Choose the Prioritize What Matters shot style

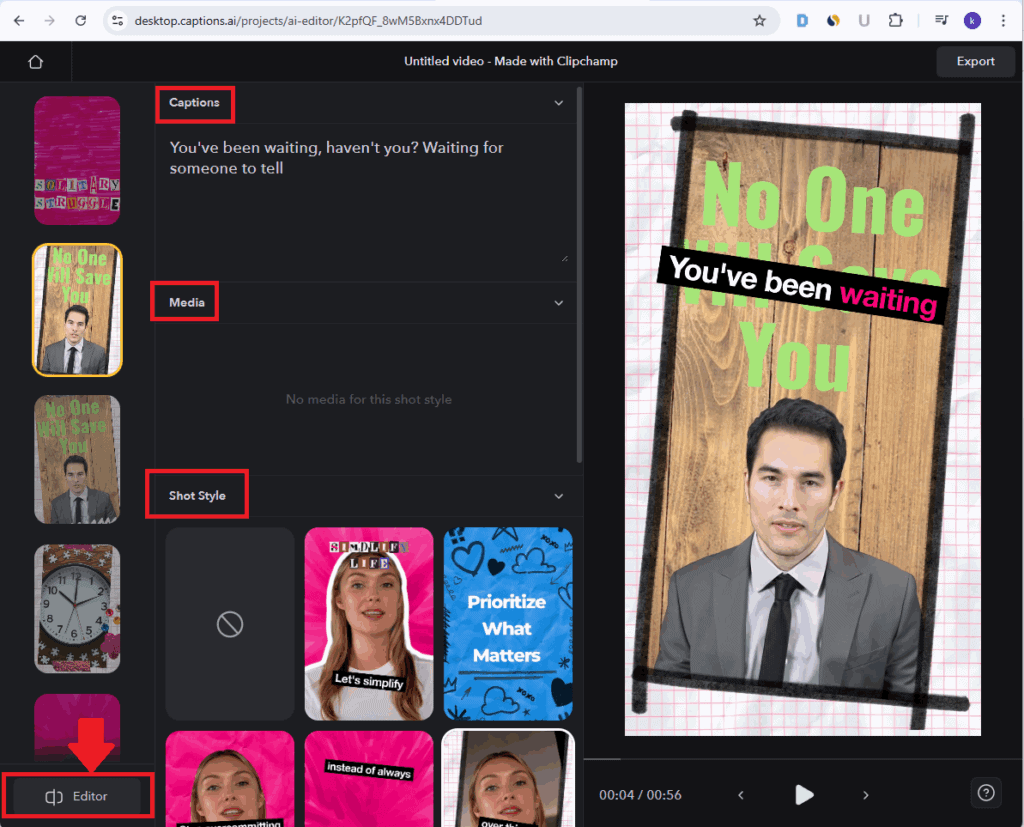click(508, 624)
